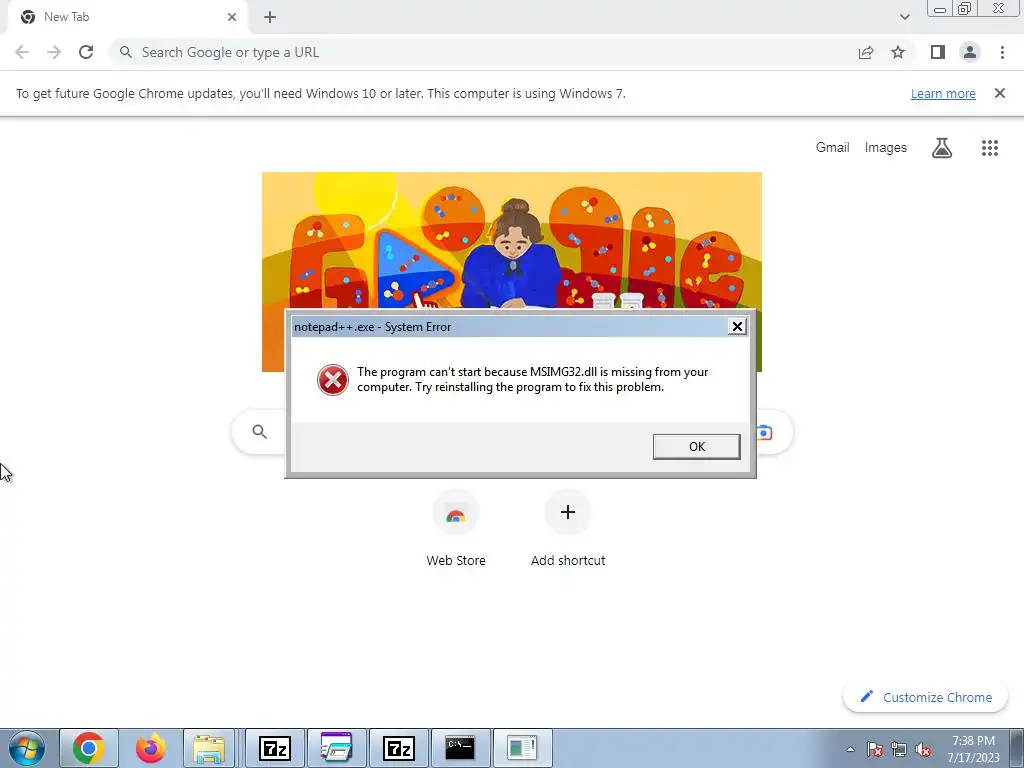Open a new tab with the plus button
The image size is (1024, 768).
pos(270,17)
